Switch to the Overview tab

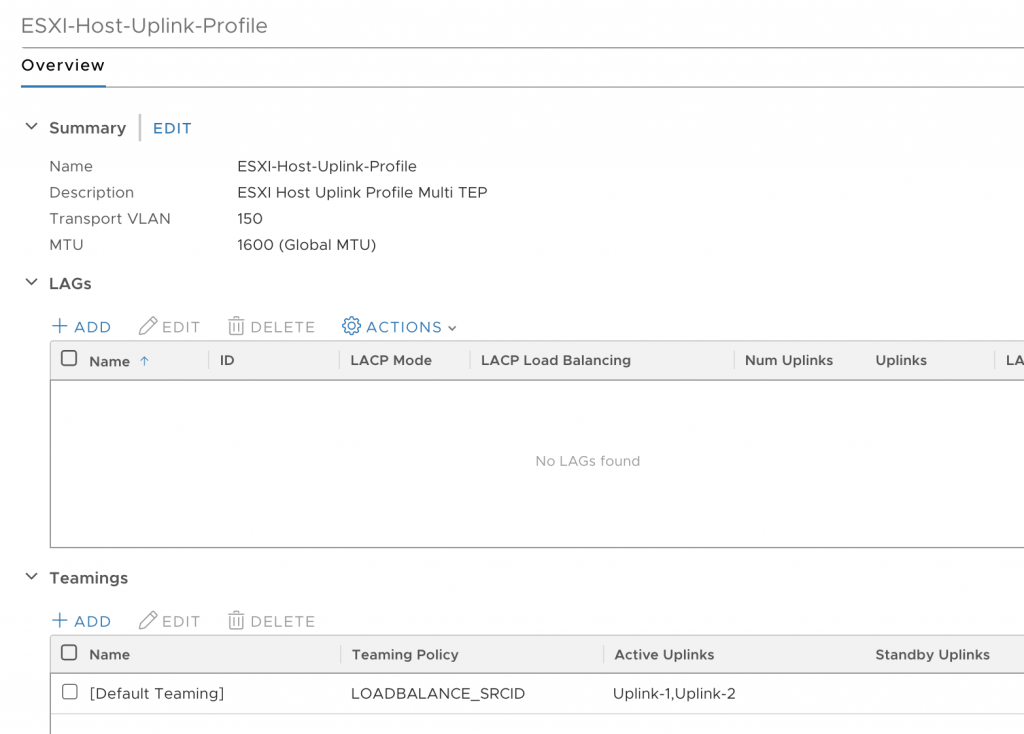(63, 65)
